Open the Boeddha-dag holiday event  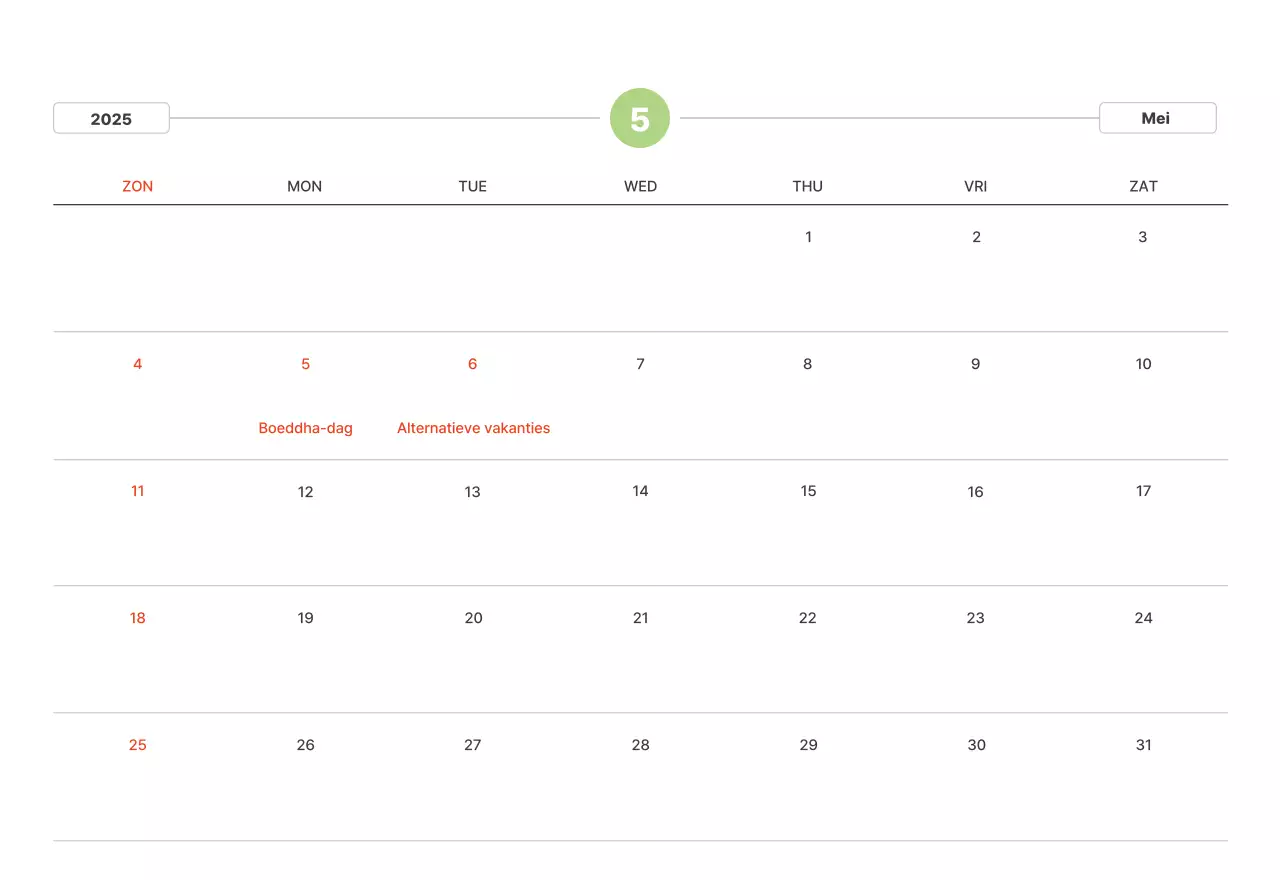tap(306, 428)
